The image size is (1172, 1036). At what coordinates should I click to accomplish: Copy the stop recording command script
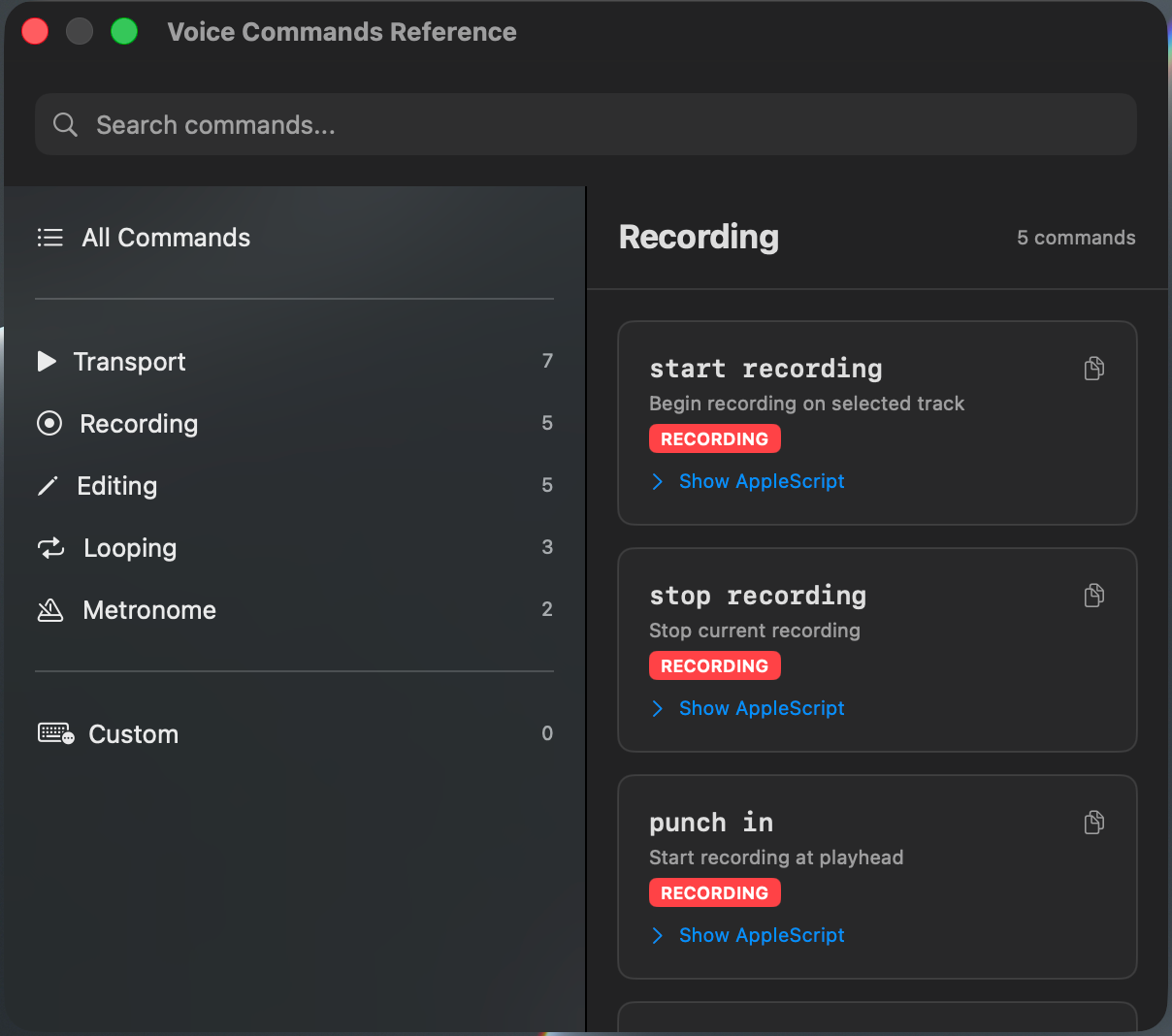pyautogui.click(x=1094, y=596)
